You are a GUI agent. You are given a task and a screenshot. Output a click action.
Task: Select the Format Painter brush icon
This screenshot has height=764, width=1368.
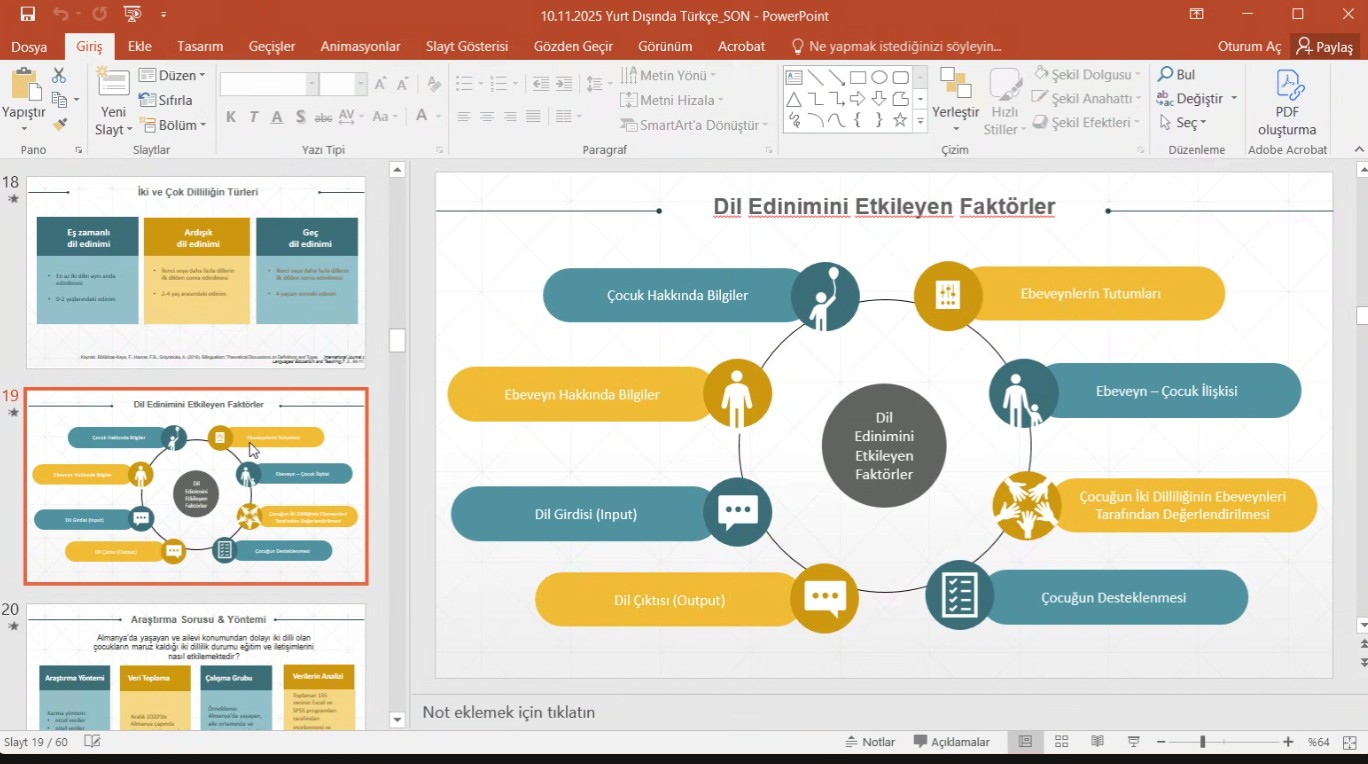[59, 124]
